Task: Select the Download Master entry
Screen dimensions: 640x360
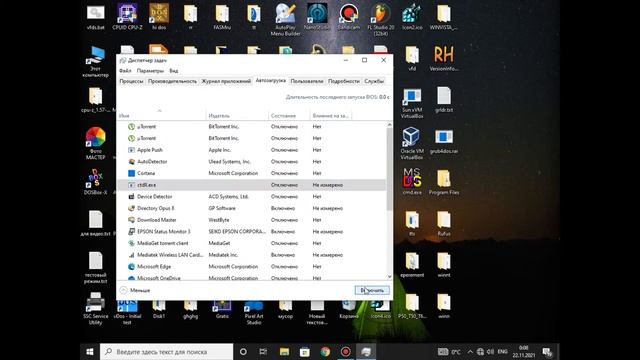Action: click(x=251, y=220)
